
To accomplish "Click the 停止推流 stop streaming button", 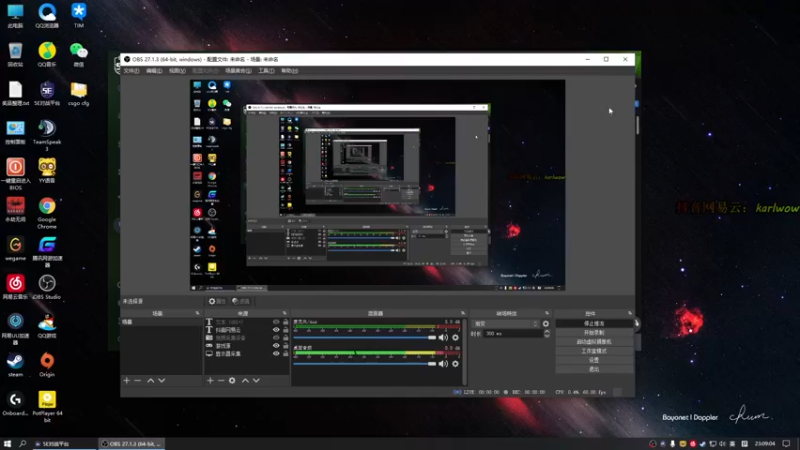I will (594, 323).
